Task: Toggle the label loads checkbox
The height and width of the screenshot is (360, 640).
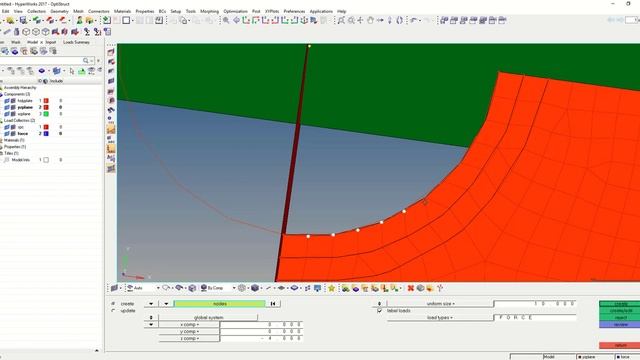Action: (x=380, y=311)
